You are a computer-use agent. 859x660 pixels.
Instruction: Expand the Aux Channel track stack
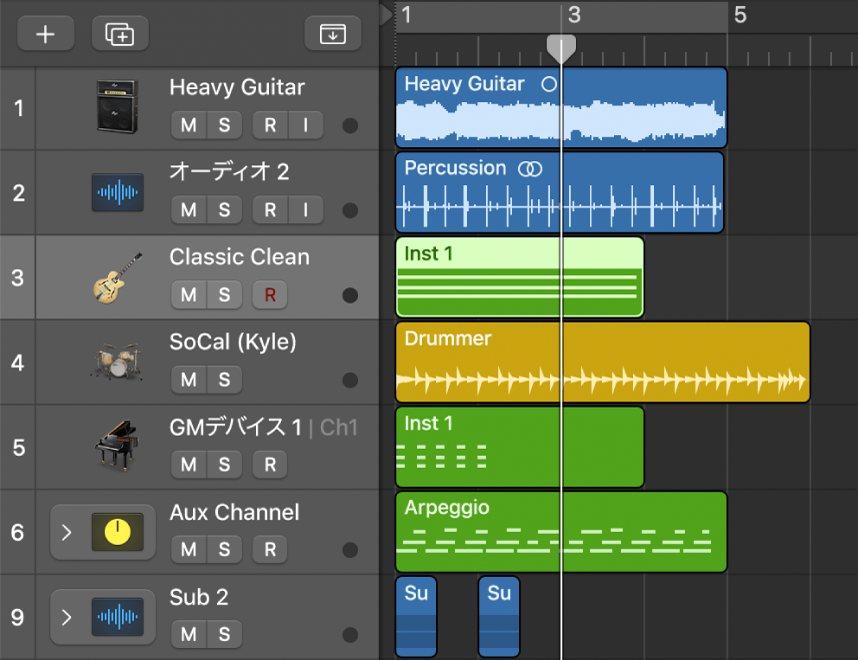67,532
